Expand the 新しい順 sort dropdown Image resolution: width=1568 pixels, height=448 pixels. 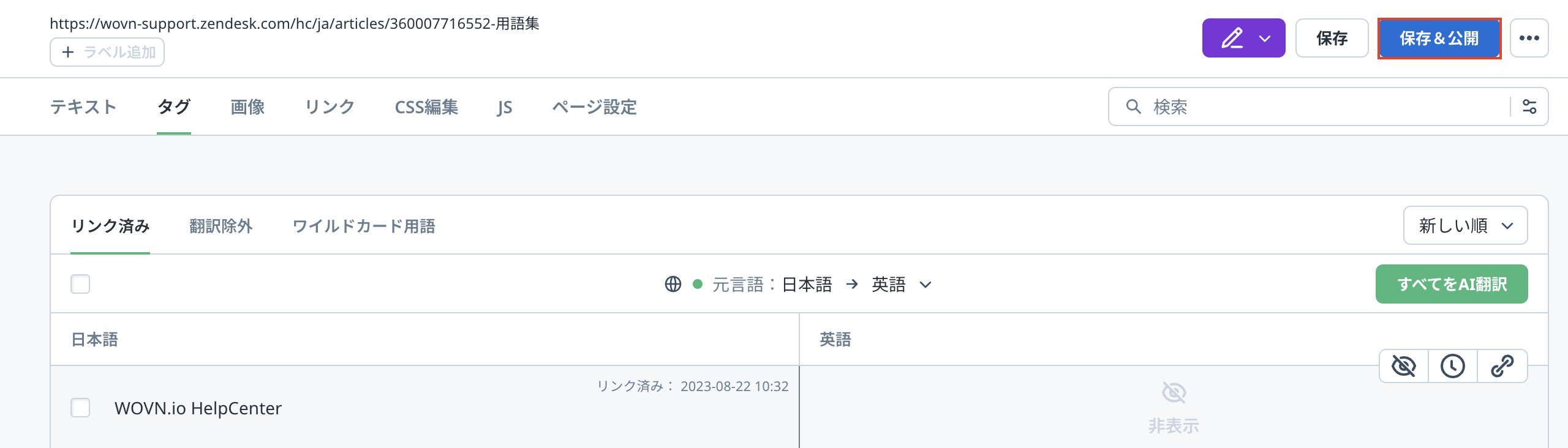[x=1465, y=226]
